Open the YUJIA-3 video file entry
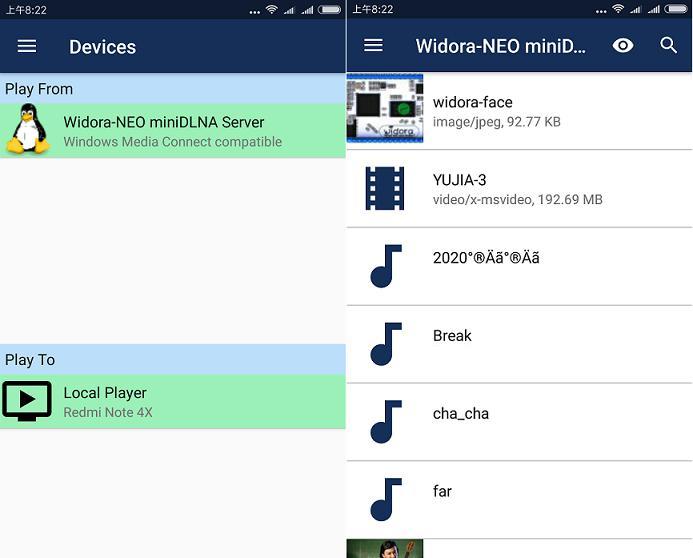693x558 pixels. click(517, 189)
